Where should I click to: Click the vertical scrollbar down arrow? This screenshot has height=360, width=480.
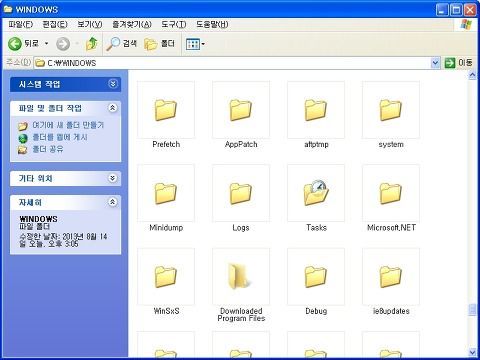click(472, 352)
